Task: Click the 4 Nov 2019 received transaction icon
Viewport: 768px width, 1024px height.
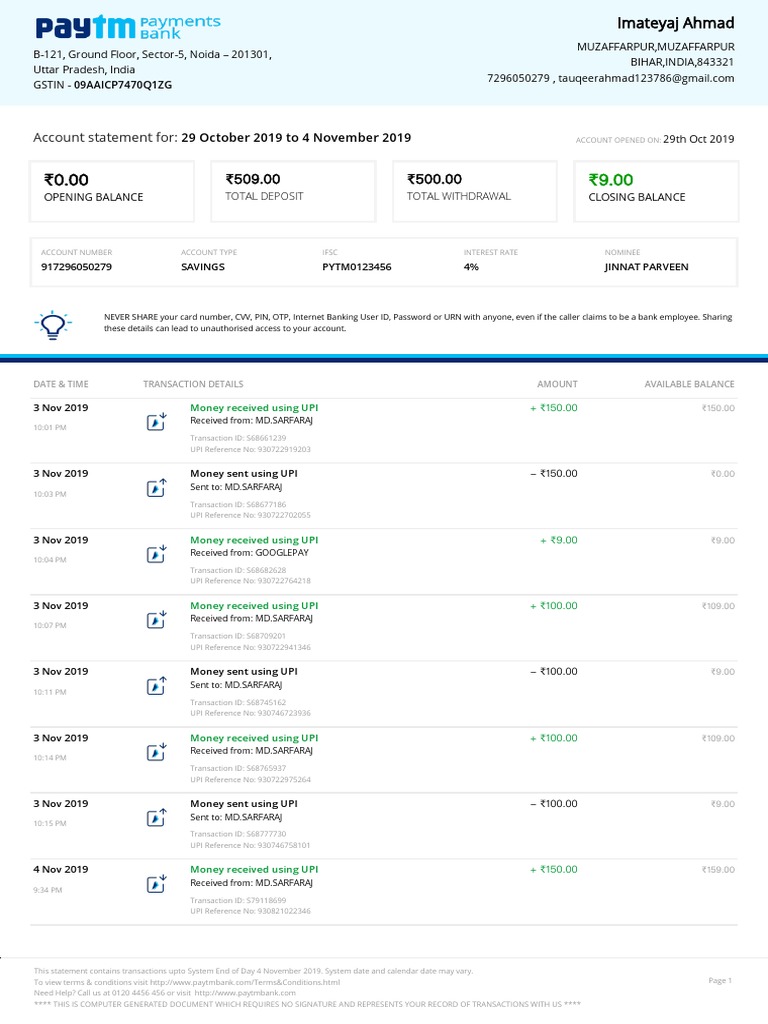Action: click(x=156, y=884)
